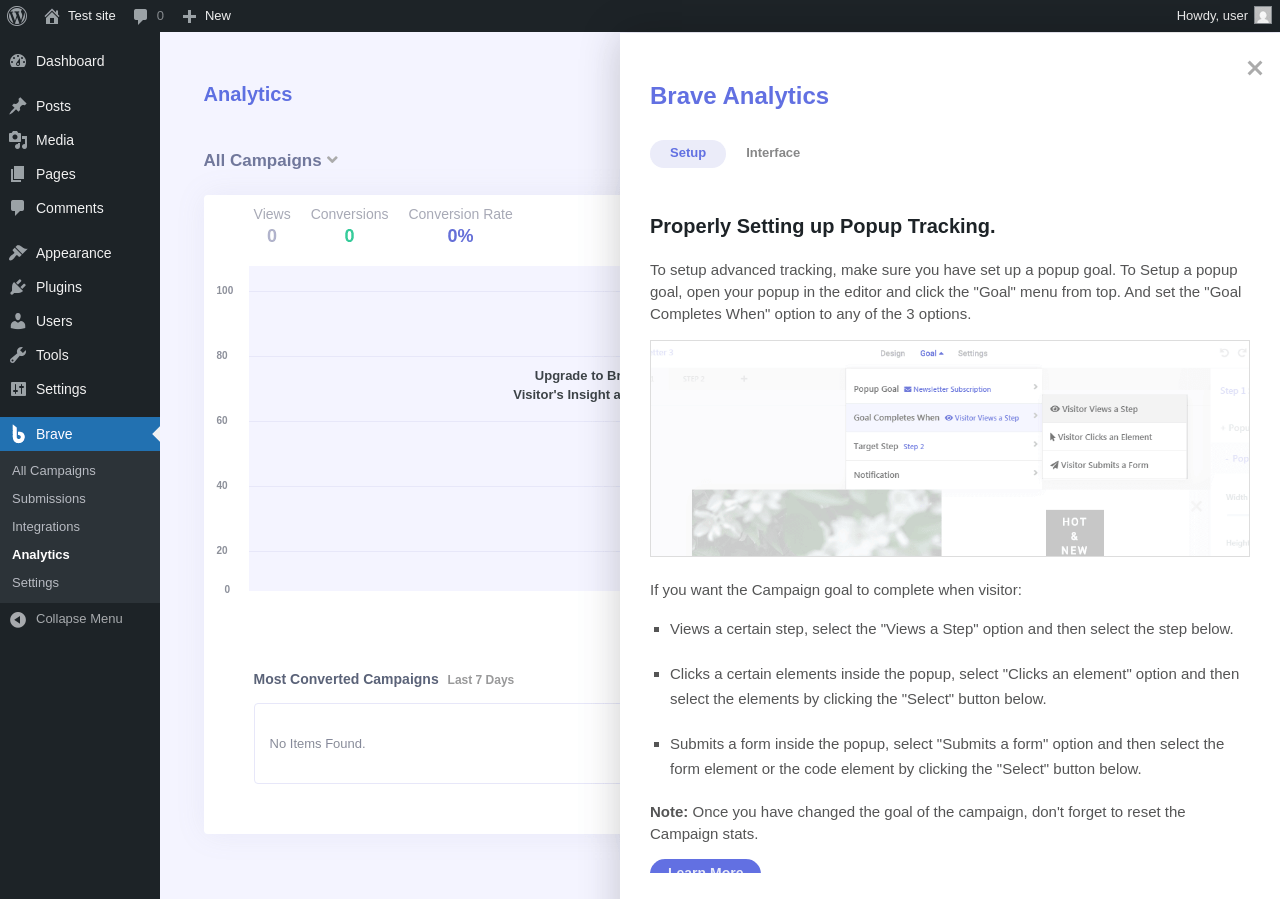The height and width of the screenshot is (899, 1280).
Task: Click the Plugins plug icon
Action: (x=18, y=287)
